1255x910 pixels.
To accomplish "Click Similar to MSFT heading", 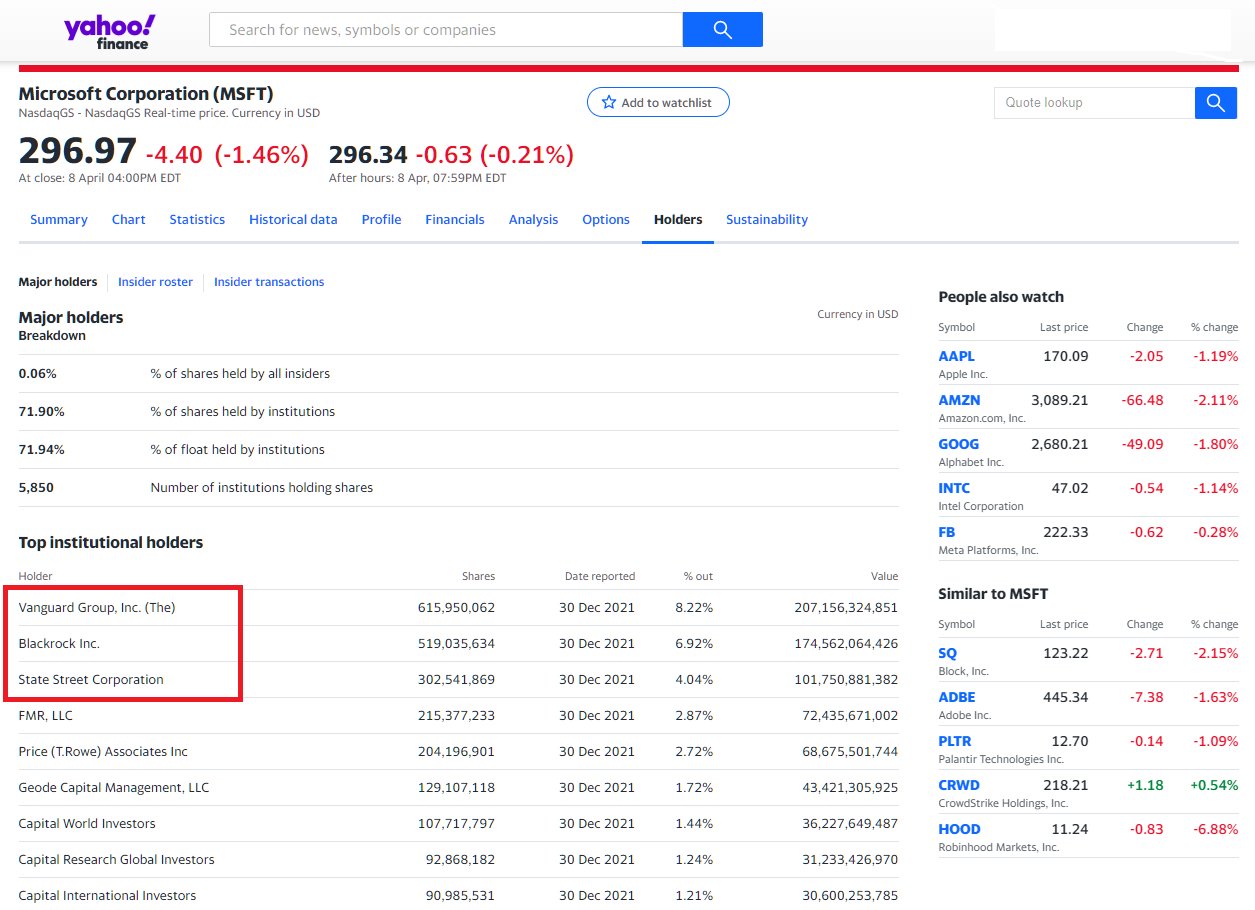I will pyautogui.click(x=993, y=594).
